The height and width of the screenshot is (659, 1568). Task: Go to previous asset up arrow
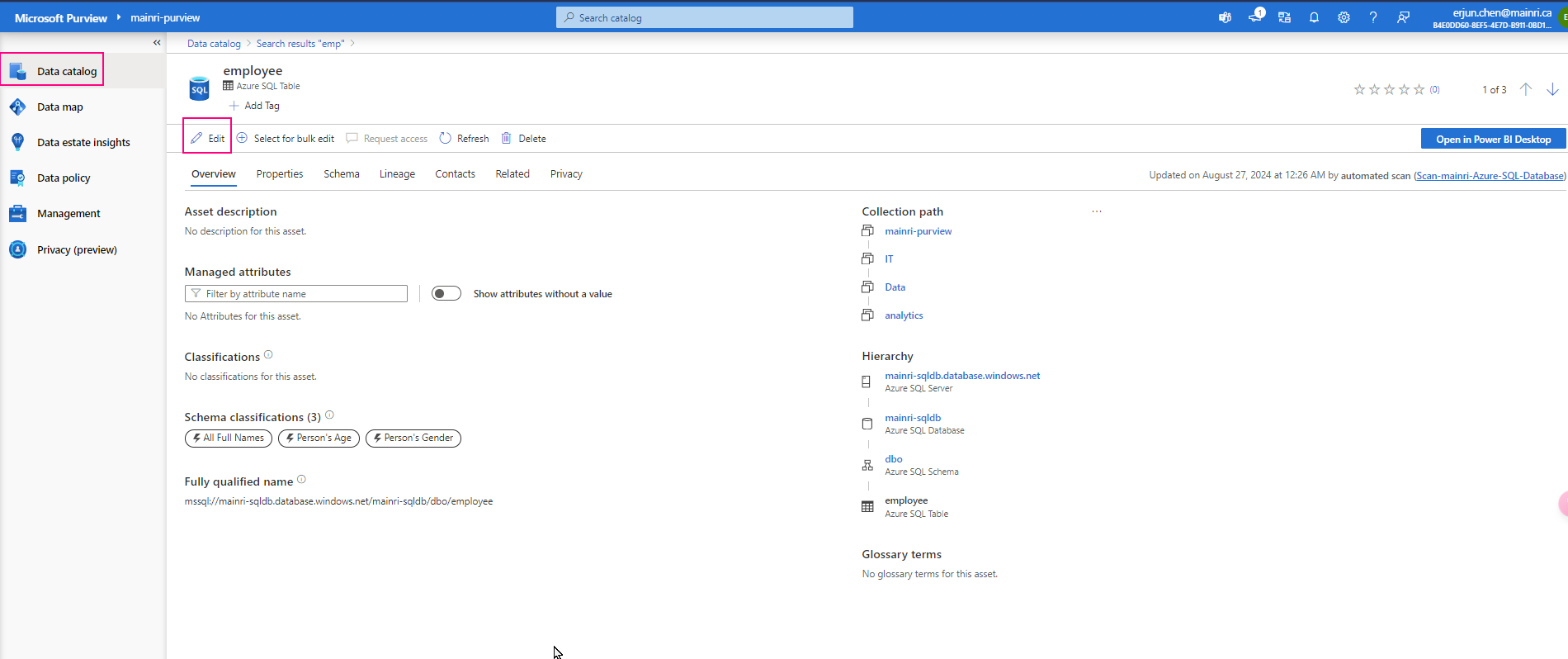point(1525,89)
